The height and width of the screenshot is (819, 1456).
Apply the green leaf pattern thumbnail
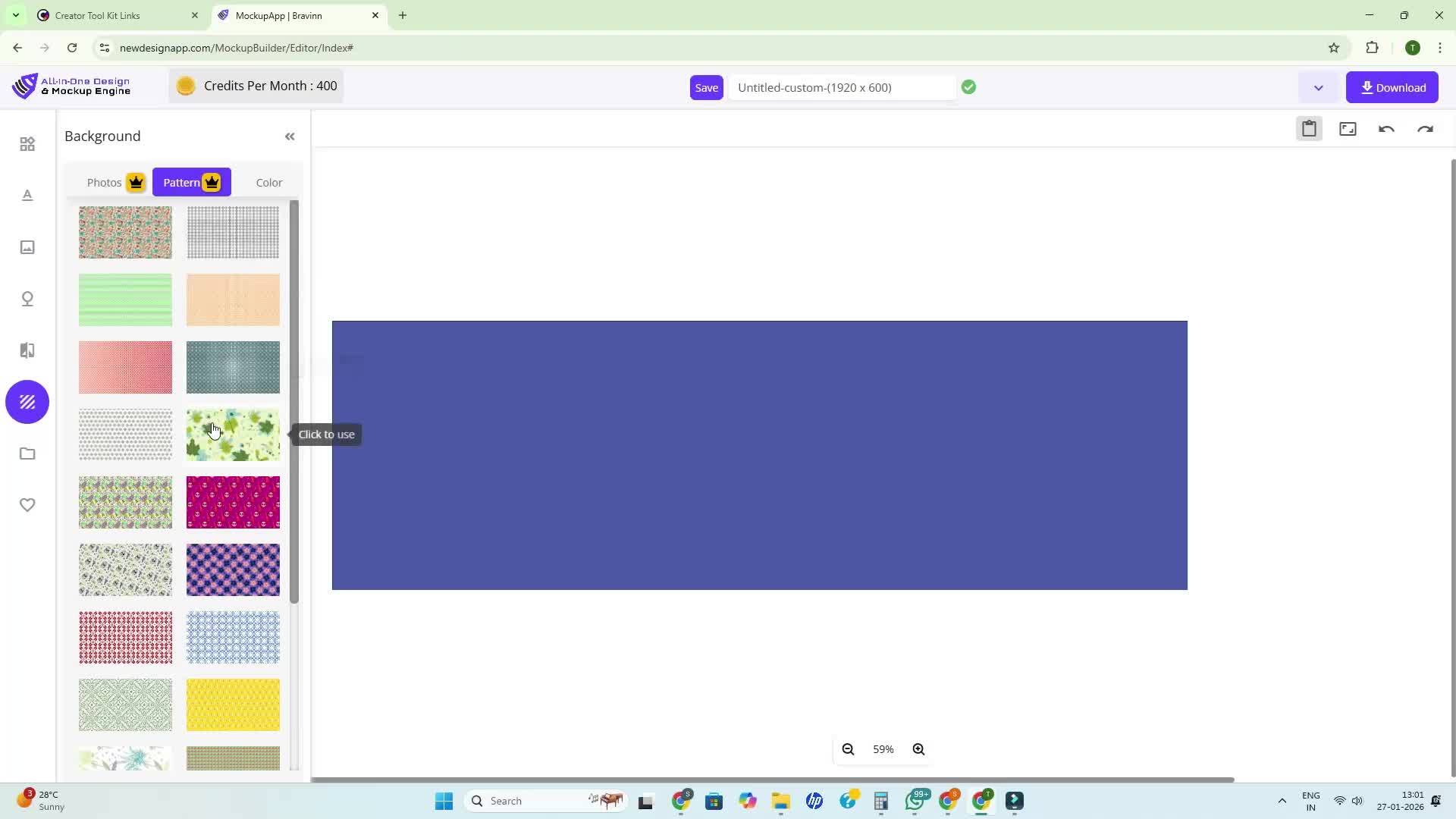click(233, 435)
